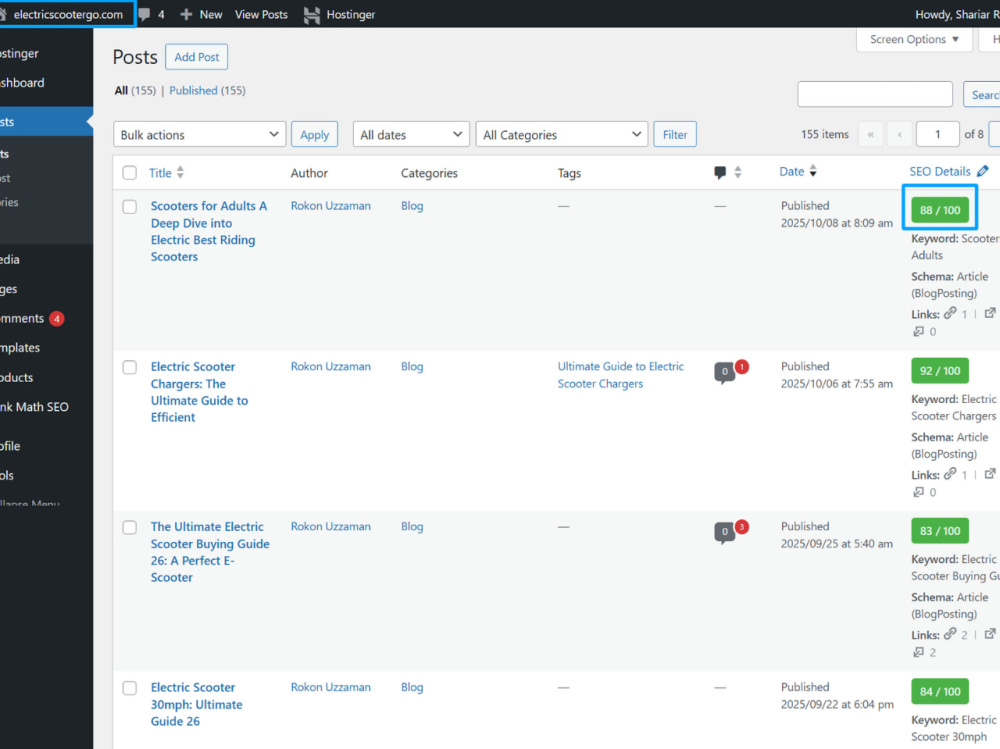Check the box for Electric Scooter 30mph post
The width and height of the screenshot is (1000, 749).
click(129, 688)
